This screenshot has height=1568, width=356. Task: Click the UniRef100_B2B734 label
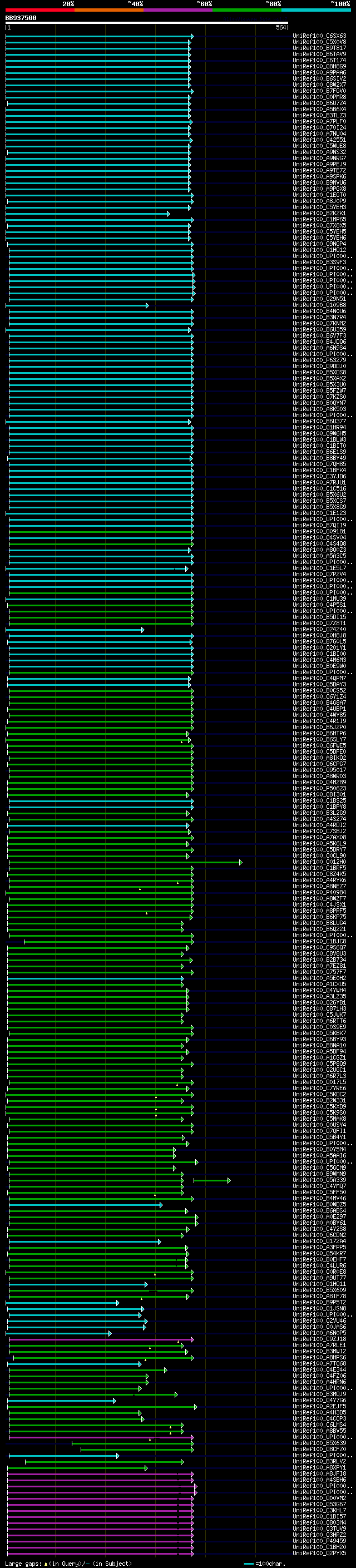coord(319,960)
